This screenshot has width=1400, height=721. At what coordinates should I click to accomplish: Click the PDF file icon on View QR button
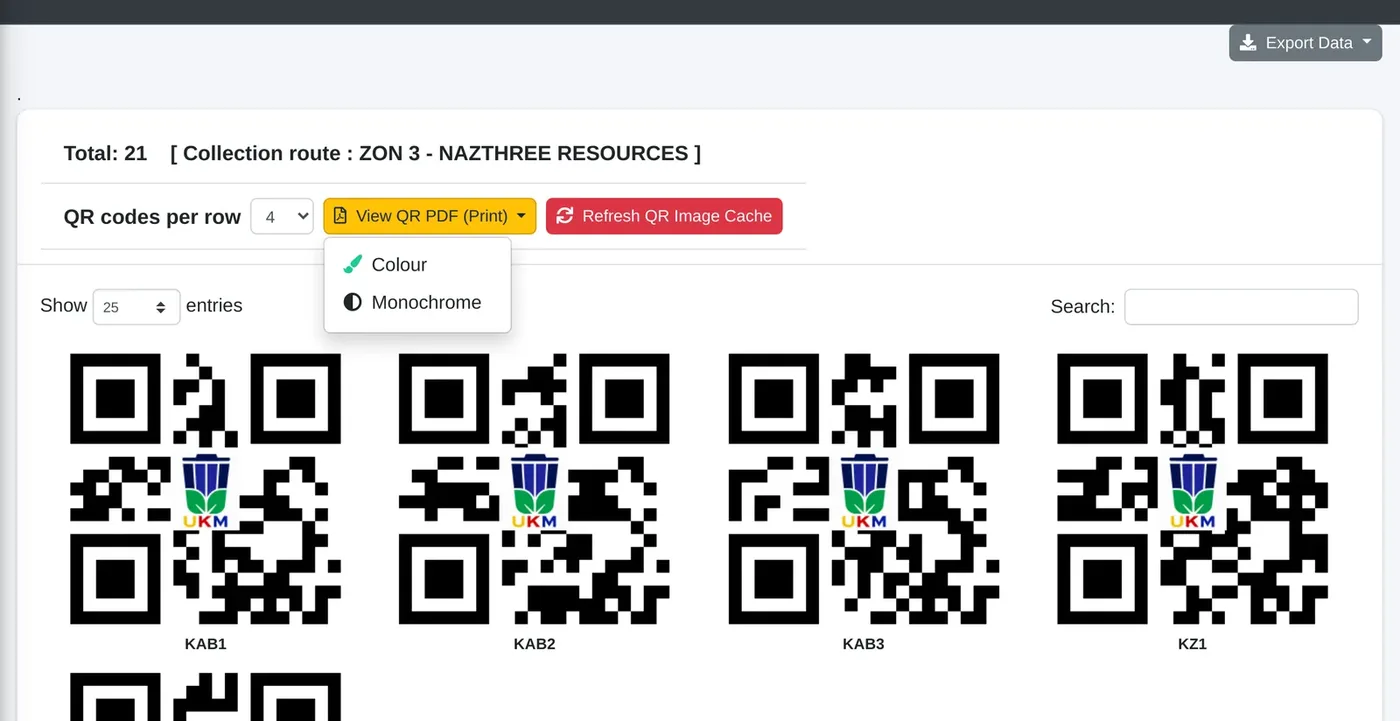point(340,216)
